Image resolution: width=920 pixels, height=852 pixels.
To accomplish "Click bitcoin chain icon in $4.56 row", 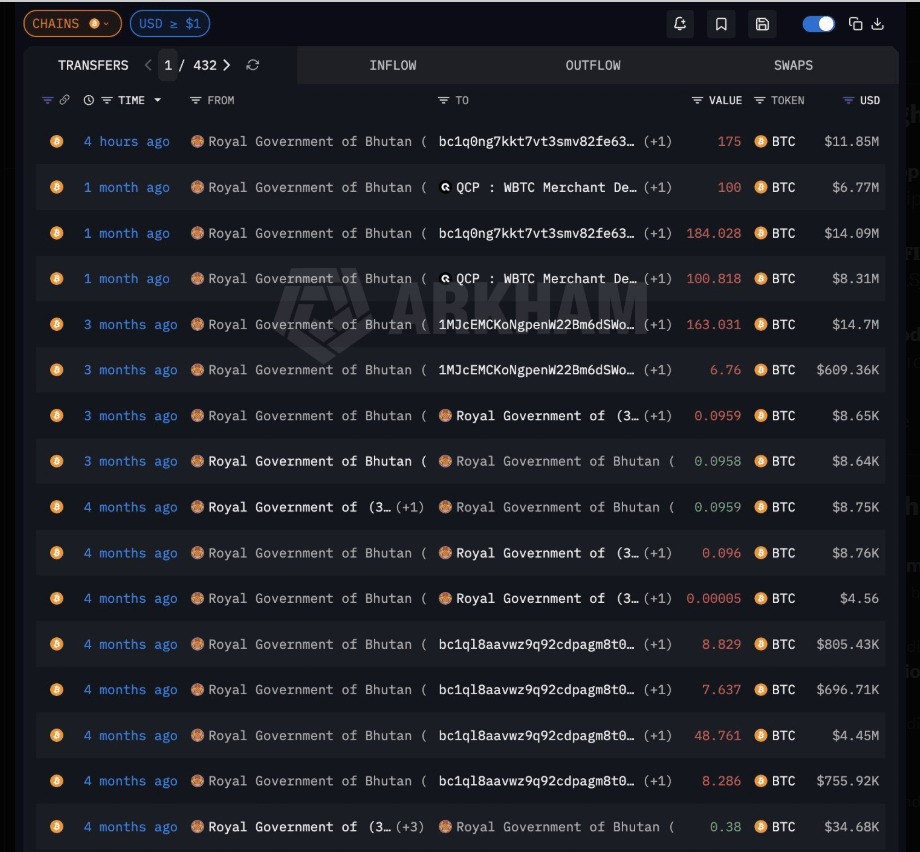I will (57, 599).
